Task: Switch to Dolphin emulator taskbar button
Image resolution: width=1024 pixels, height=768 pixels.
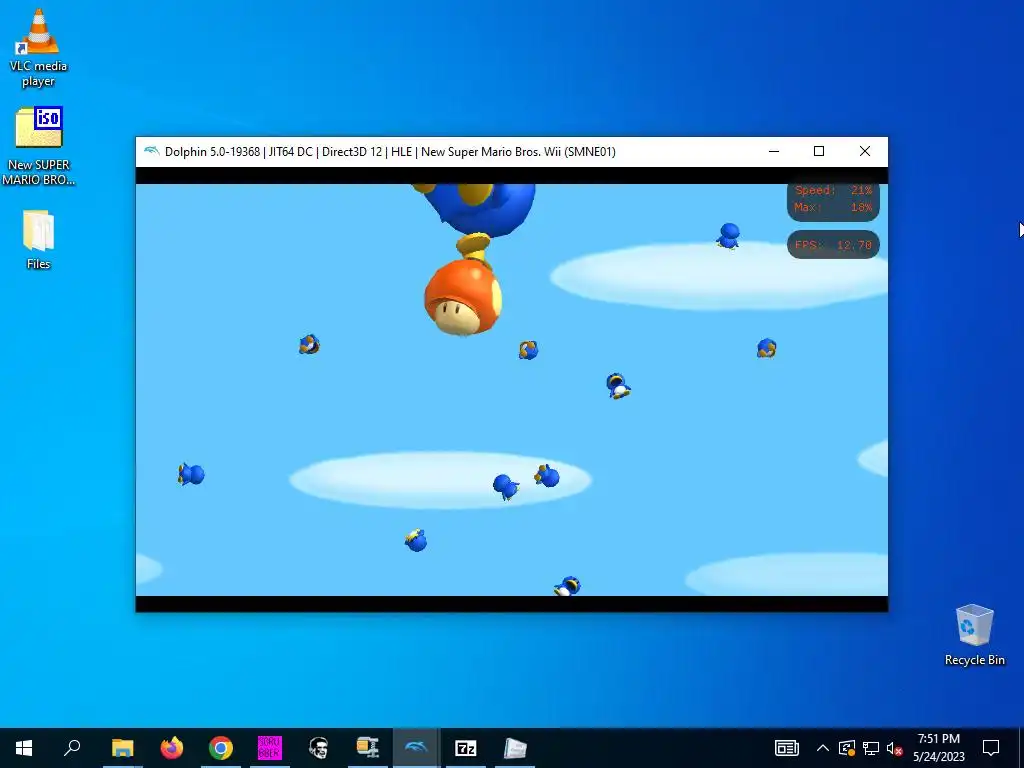Action: point(417,748)
